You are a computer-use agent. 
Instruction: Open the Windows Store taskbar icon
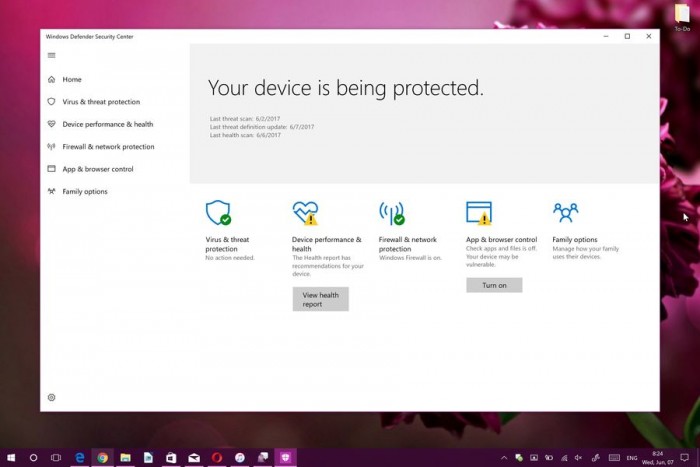pos(171,458)
